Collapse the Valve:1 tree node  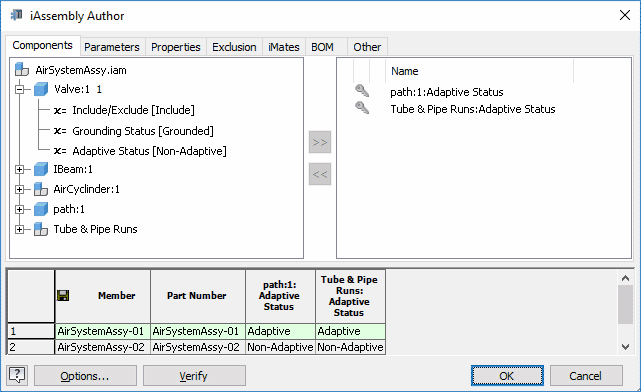tap(20, 89)
